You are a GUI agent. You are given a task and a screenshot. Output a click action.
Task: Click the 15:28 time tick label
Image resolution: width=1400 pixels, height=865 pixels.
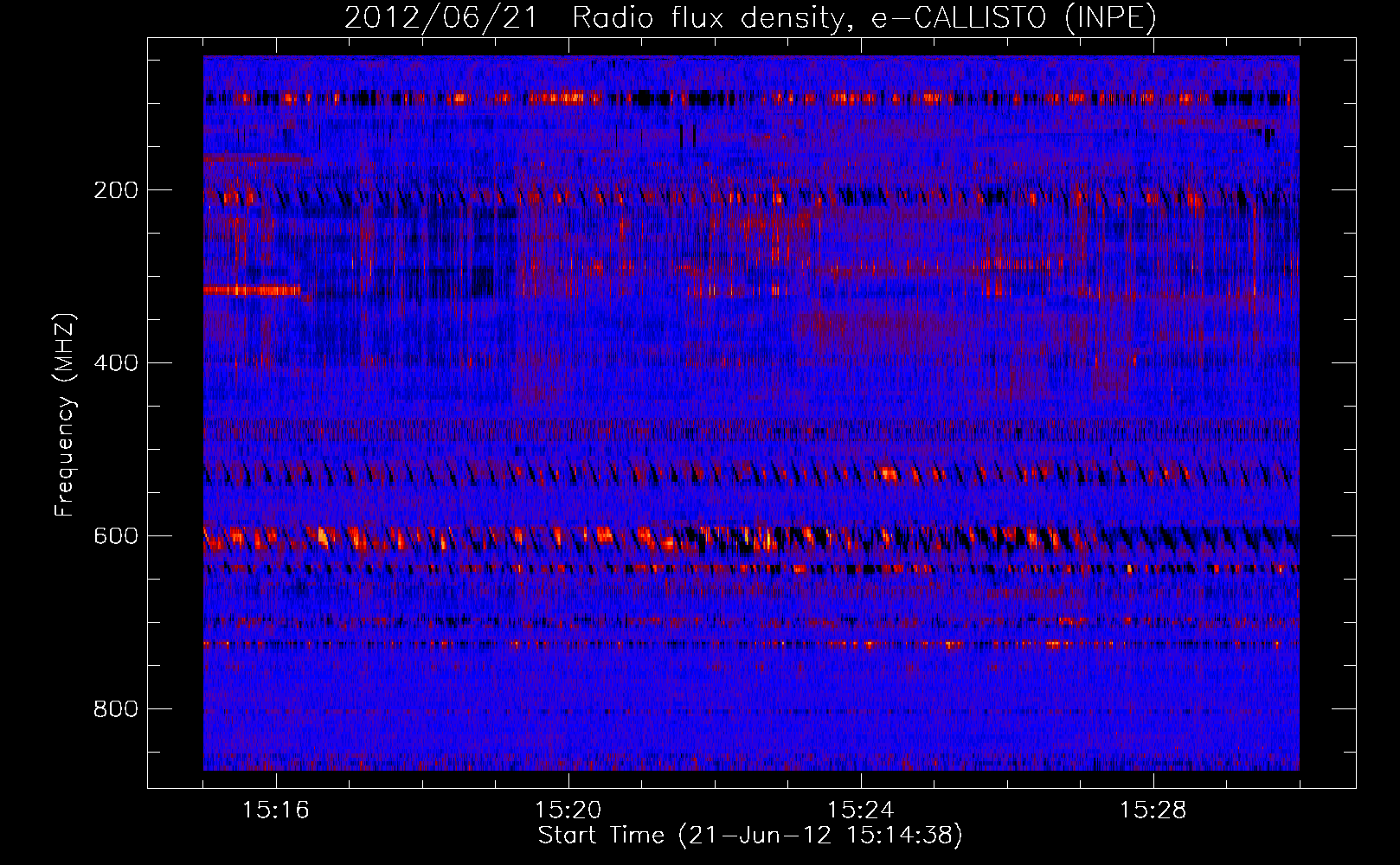[1153, 811]
